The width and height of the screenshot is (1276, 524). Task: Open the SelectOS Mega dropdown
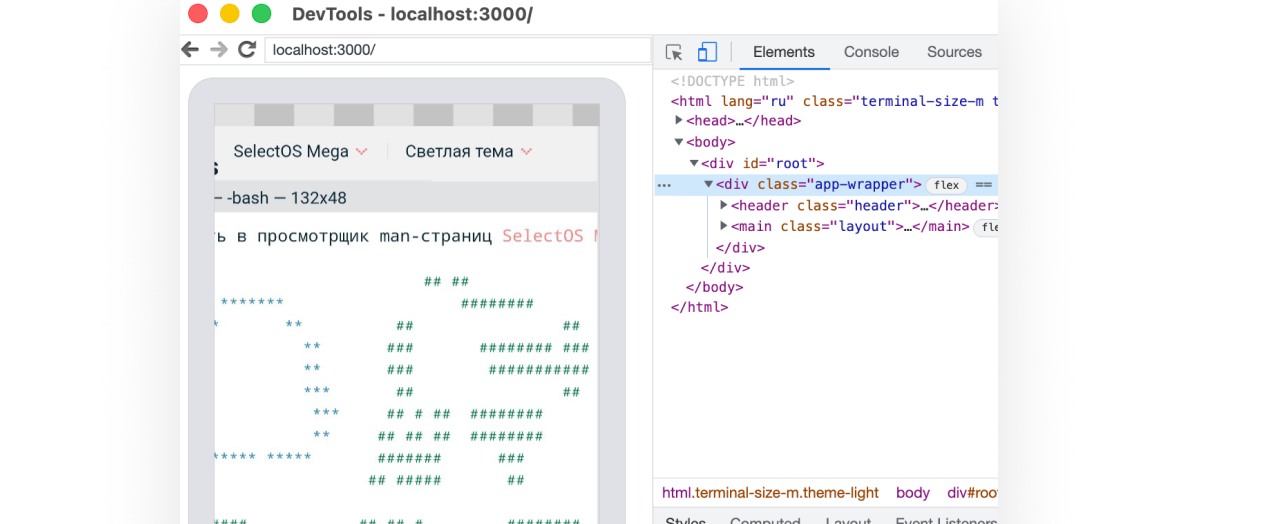click(301, 151)
